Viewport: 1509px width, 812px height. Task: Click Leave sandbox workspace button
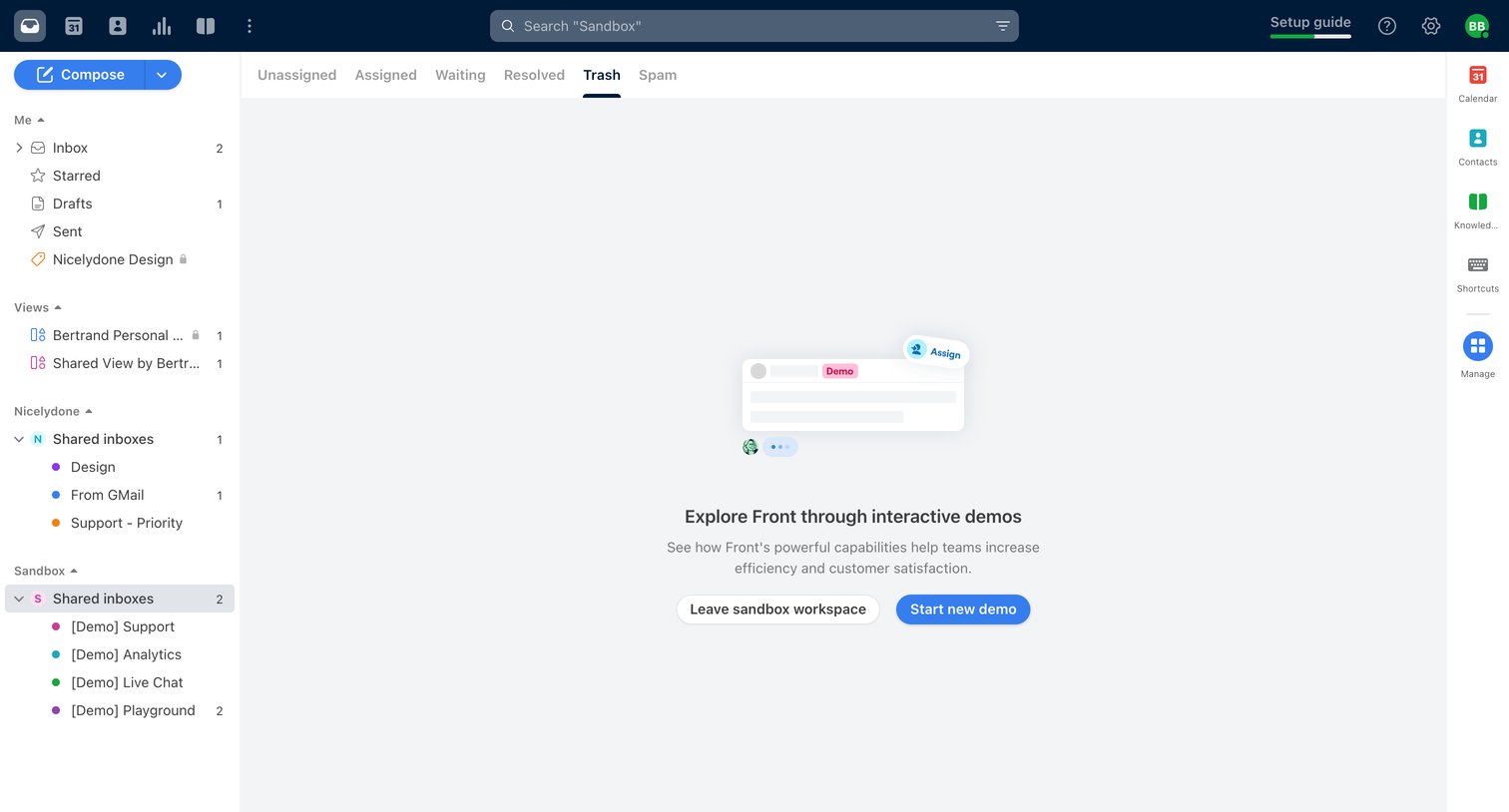click(x=777, y=609)
